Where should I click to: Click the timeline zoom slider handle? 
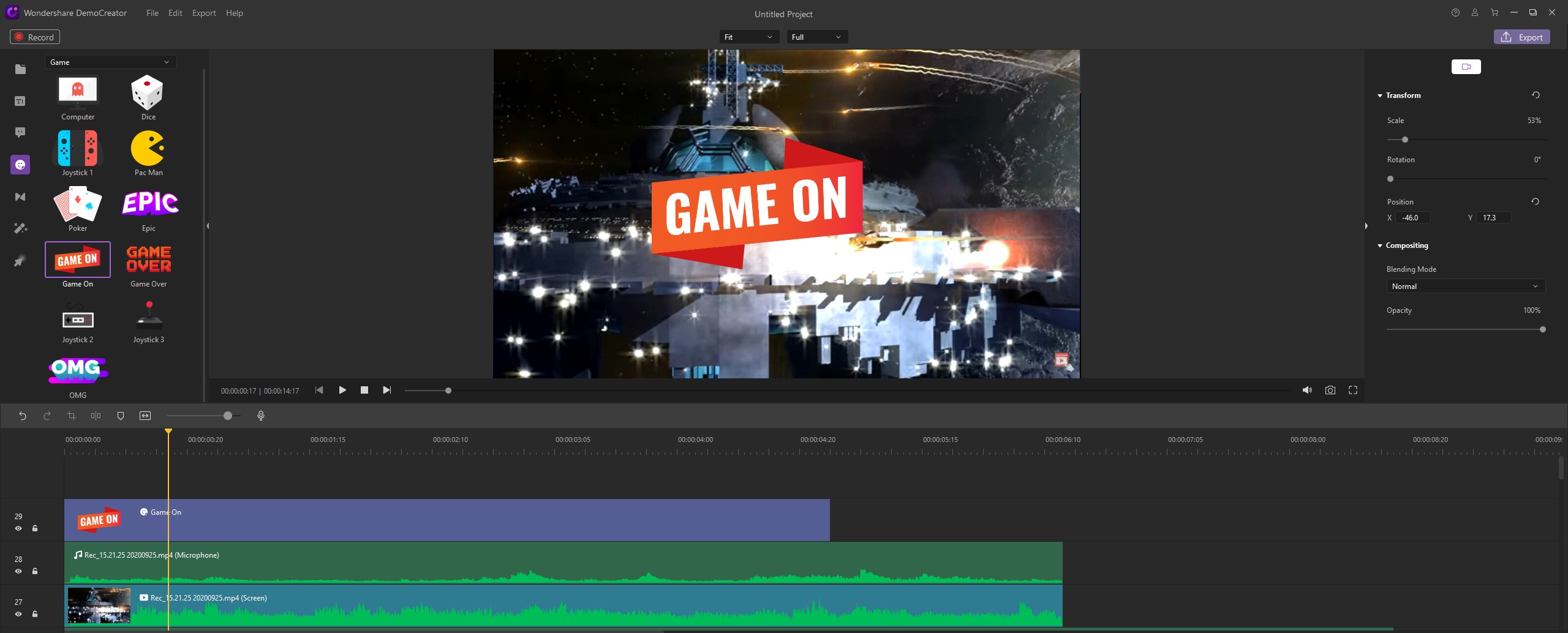point(228,416)
